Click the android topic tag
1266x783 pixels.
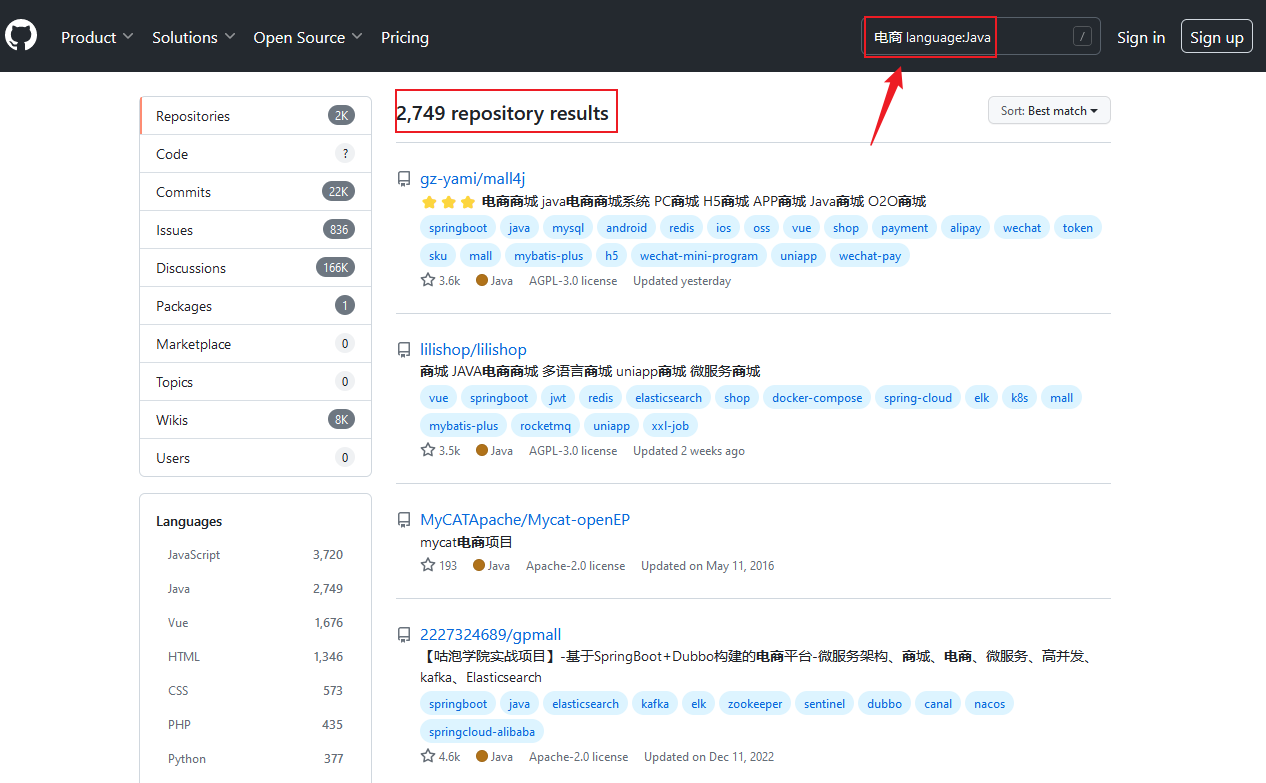coord(627,228)
